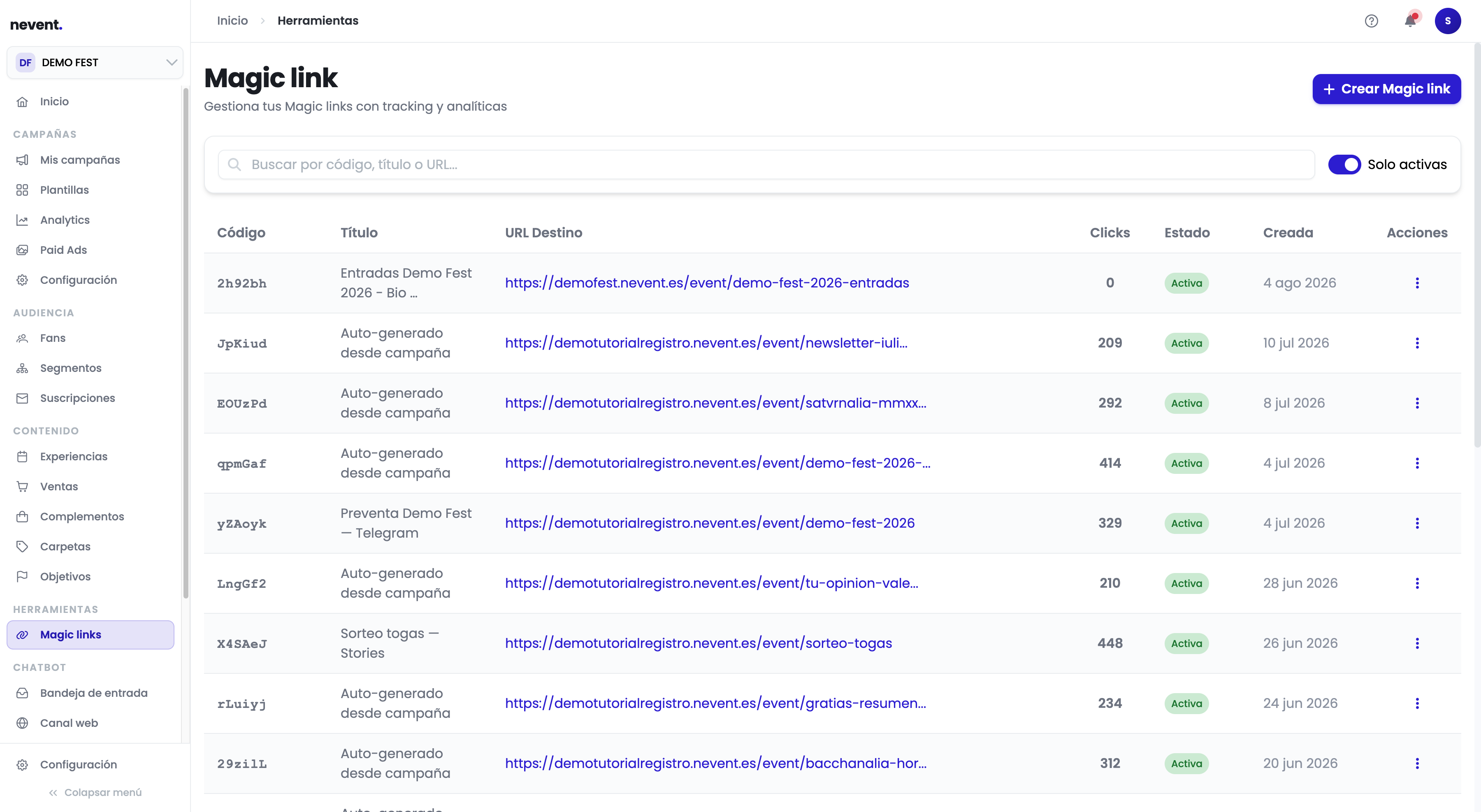This screenshot has height=812, width=1481.
Task: Click the Magic links link icon
Action: point(23,635)
